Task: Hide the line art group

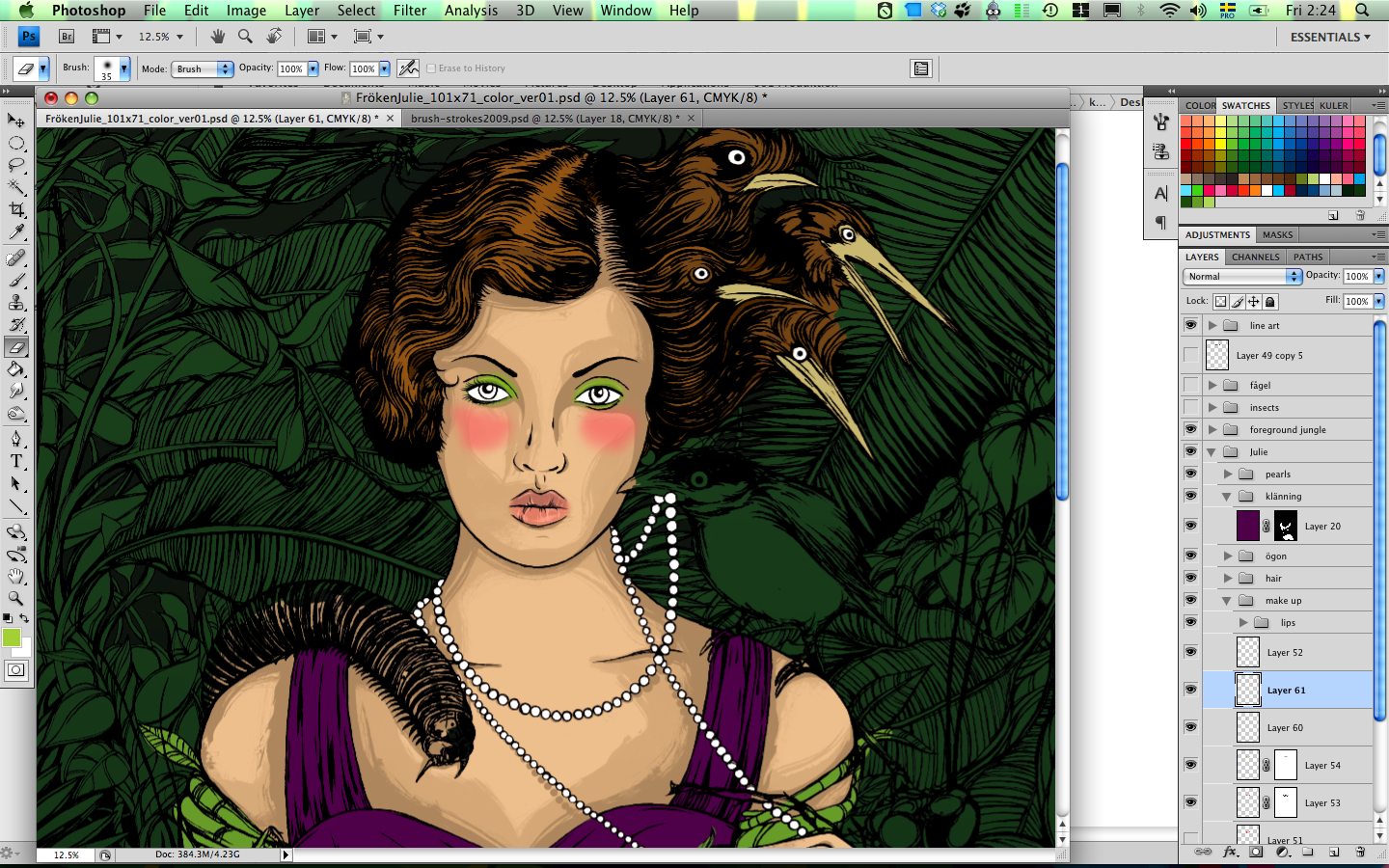Action: click(x=1190, y=325)
